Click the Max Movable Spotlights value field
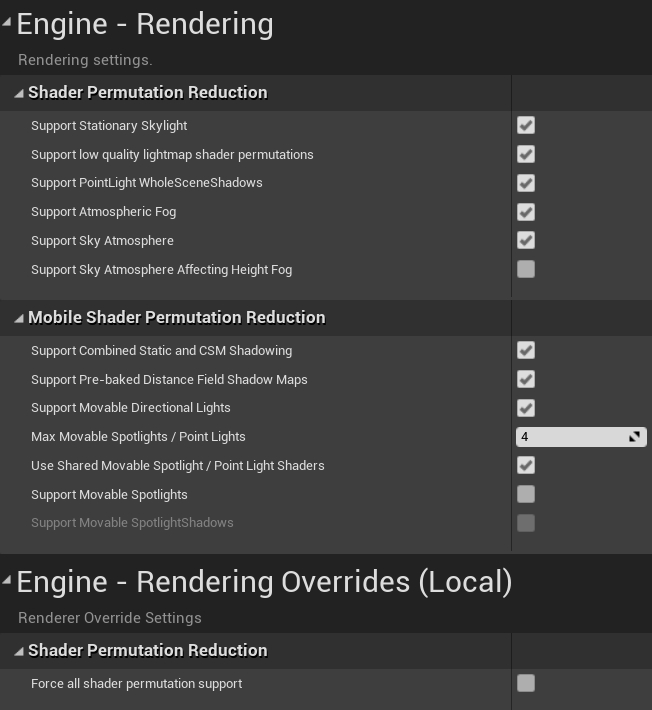Image resolution: width=652 pixels, height=710 pixels. pos(581,437)
